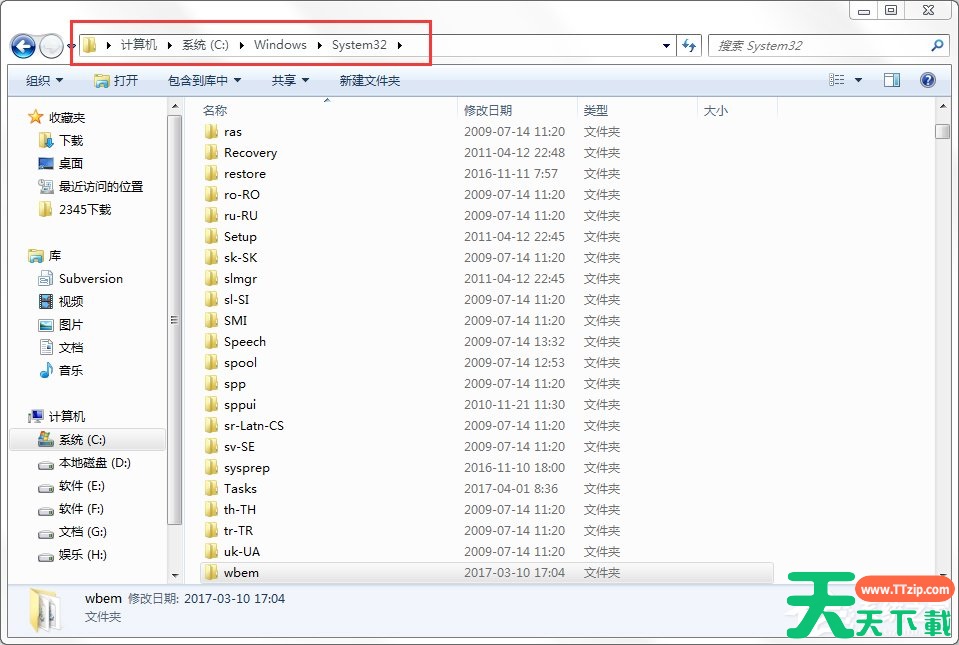Viewport: 959px width, 645px height.
Task: Click the file list scrollbar thumb
Action: [942, 131]
